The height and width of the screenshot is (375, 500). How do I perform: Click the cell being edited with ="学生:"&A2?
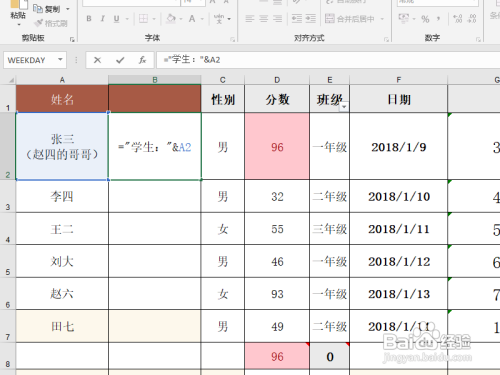click(155, 147)
